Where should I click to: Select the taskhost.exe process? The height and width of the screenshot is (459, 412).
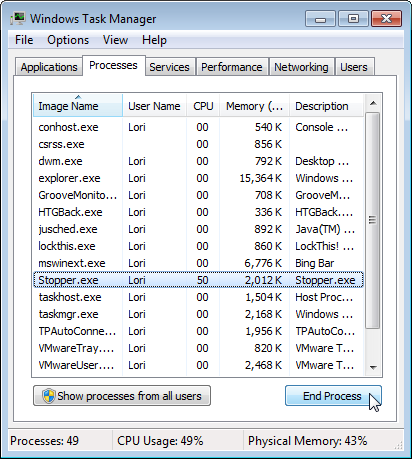click(x=198, y=297)
